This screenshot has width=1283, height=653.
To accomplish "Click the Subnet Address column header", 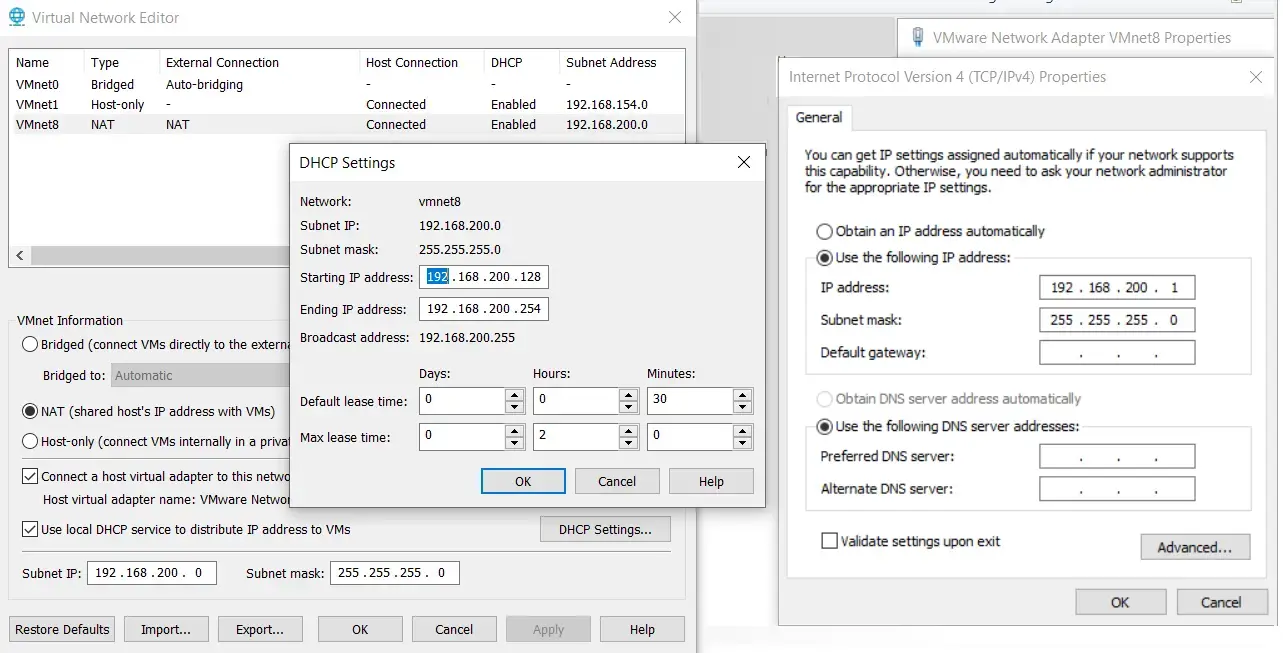I will point(620,62).
